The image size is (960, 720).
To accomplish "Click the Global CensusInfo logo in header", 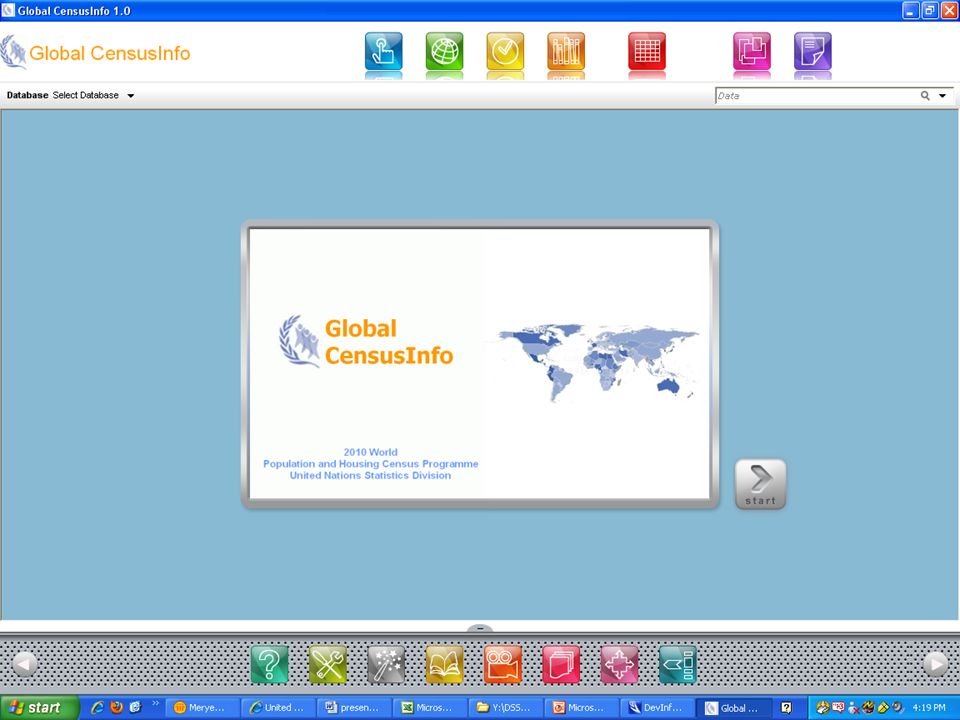I will coord(96,53).
